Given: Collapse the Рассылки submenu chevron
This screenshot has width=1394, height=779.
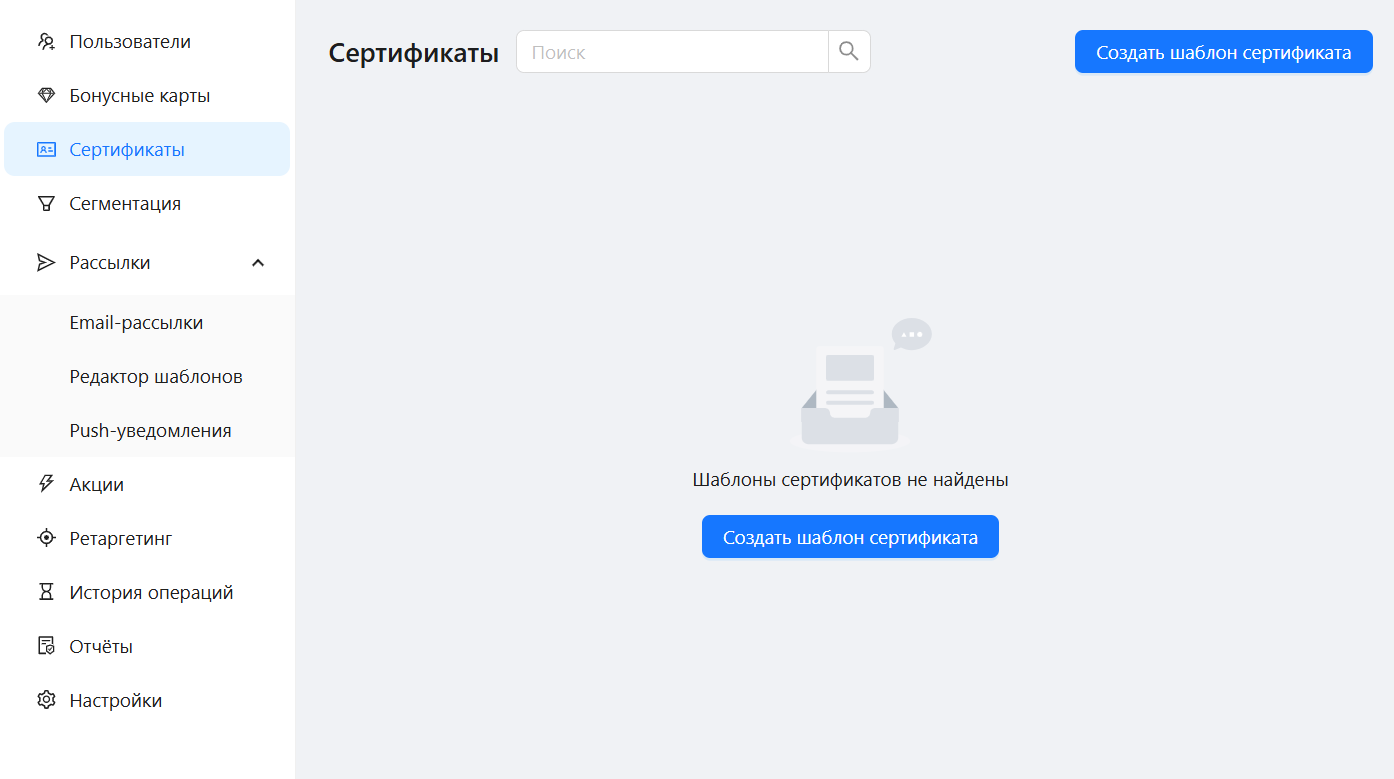Looking at the screenshot, I should [258, 263].
